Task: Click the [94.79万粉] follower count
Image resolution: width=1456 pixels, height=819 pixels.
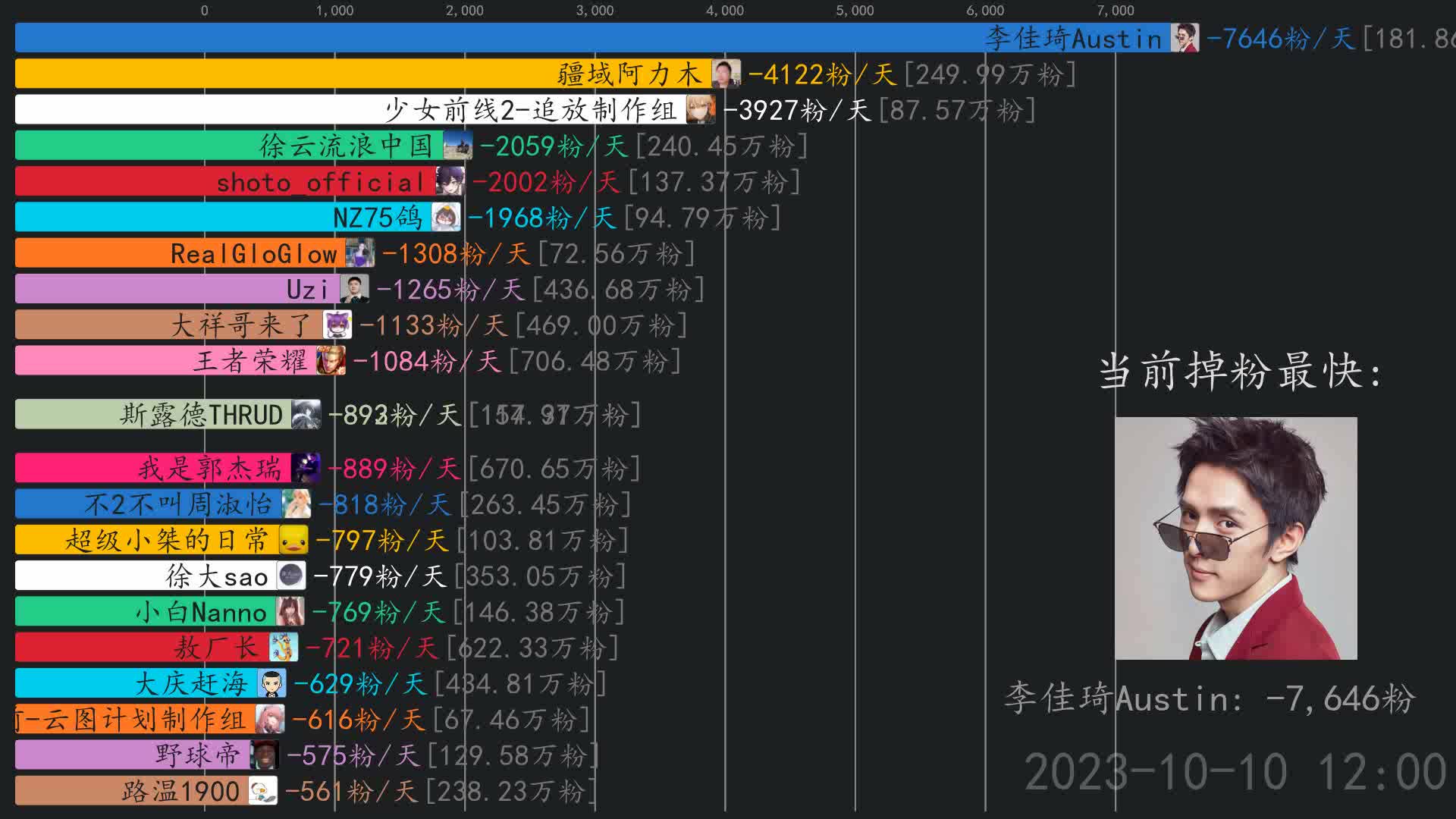Action: (701, 218)
